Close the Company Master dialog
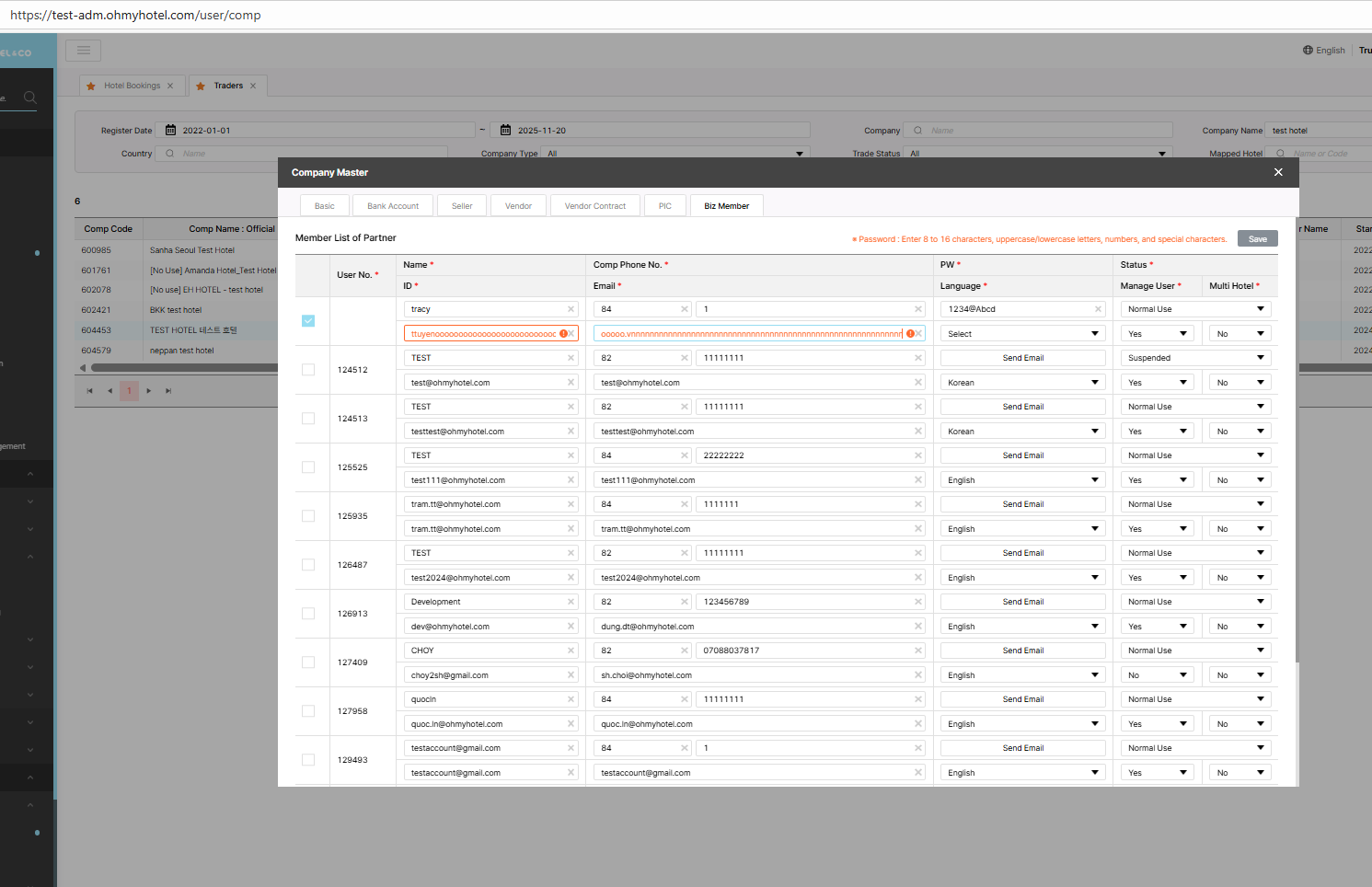This screenshot has height=887, width=1372. (x=1277, y=172)
